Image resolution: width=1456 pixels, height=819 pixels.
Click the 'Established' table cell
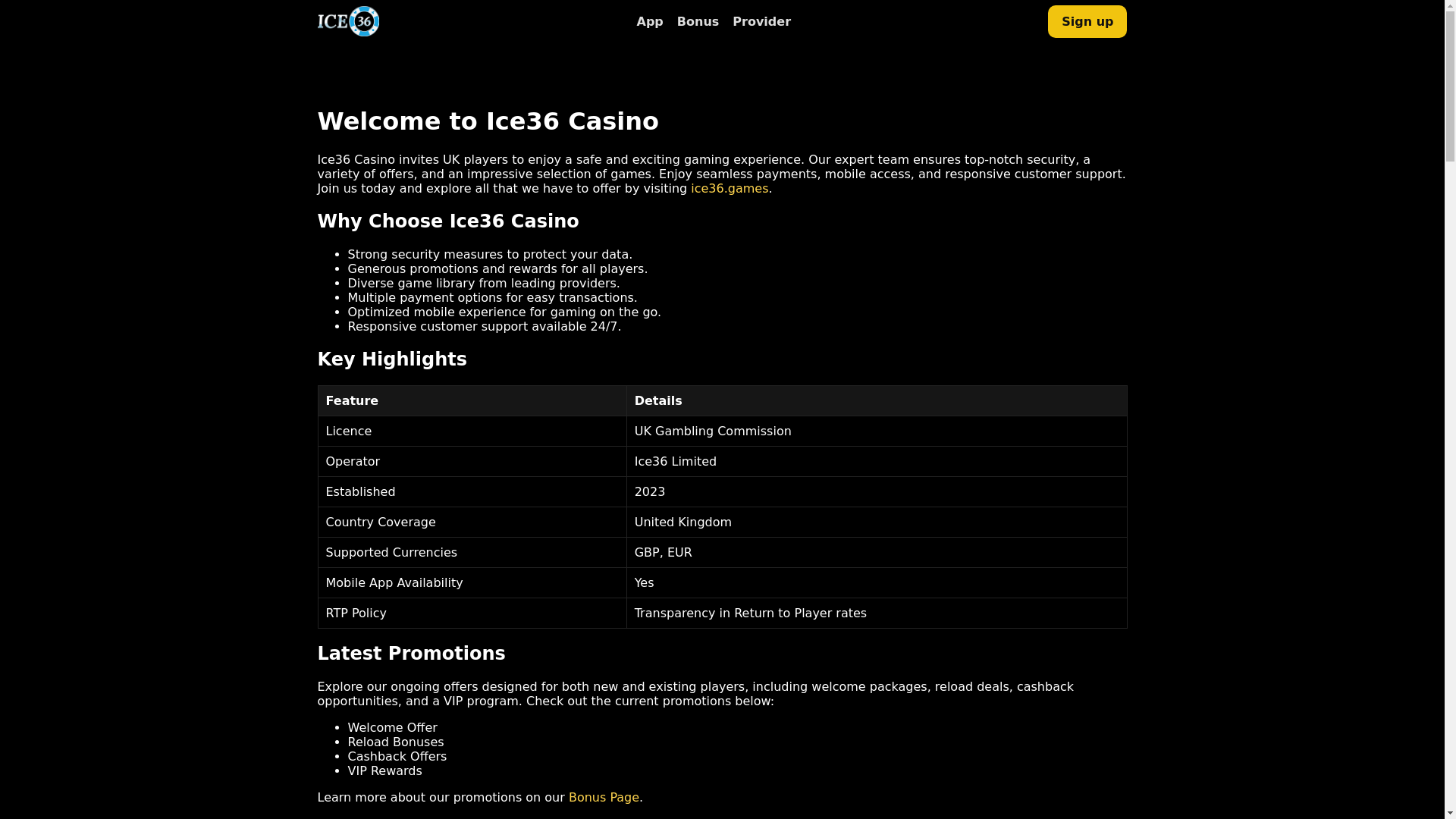[472, 492]
